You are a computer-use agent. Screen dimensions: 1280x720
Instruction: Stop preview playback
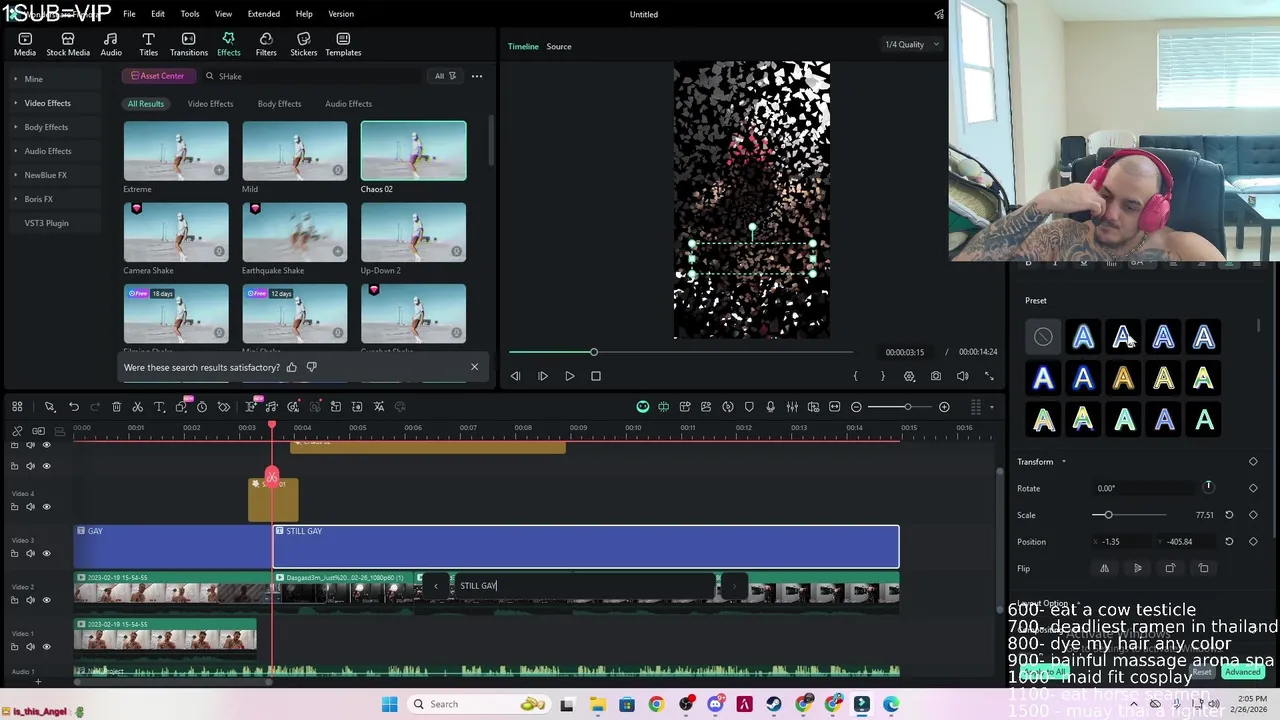596,376
